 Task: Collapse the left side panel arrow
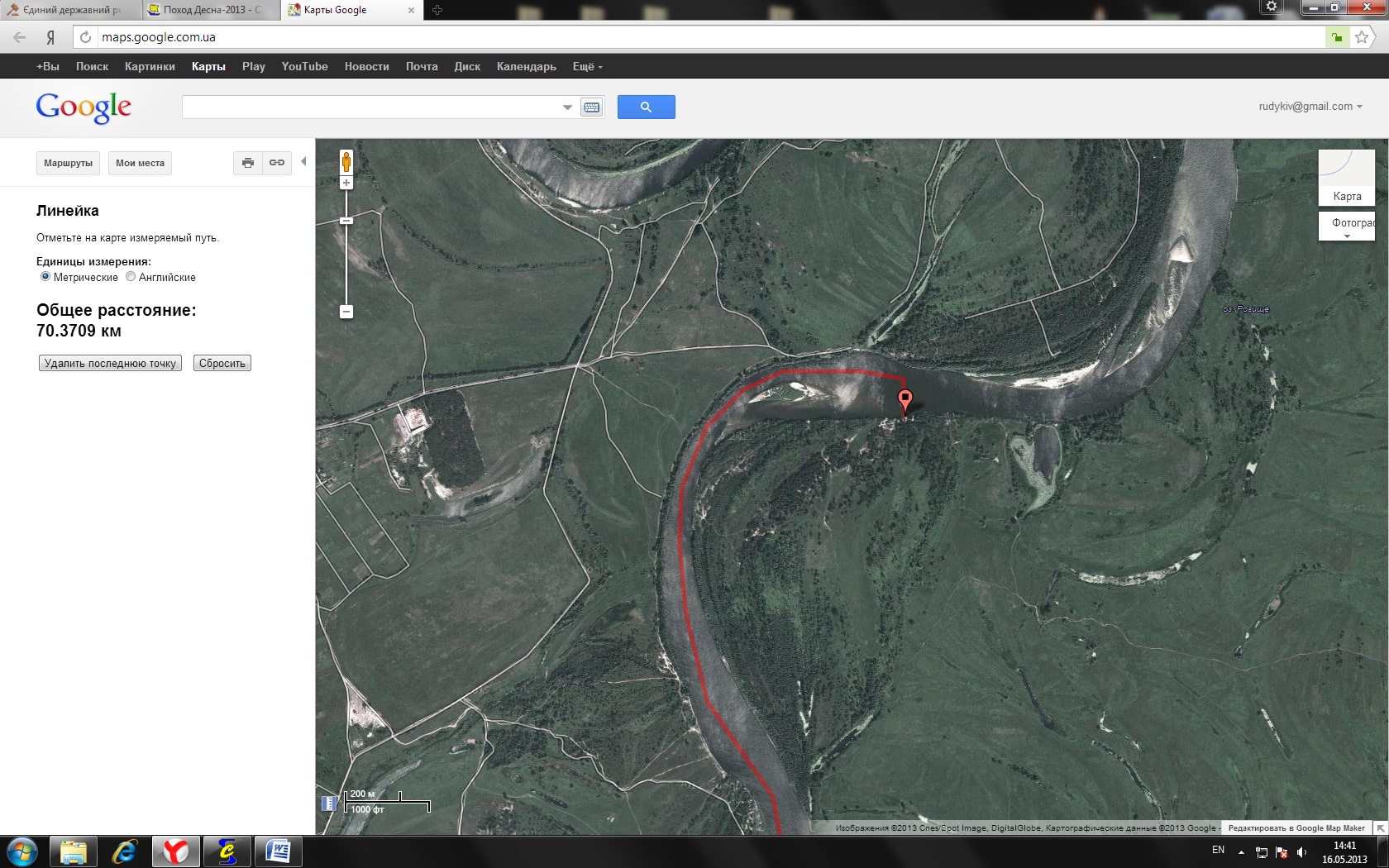pyautogui.click(x=303, y=162)
